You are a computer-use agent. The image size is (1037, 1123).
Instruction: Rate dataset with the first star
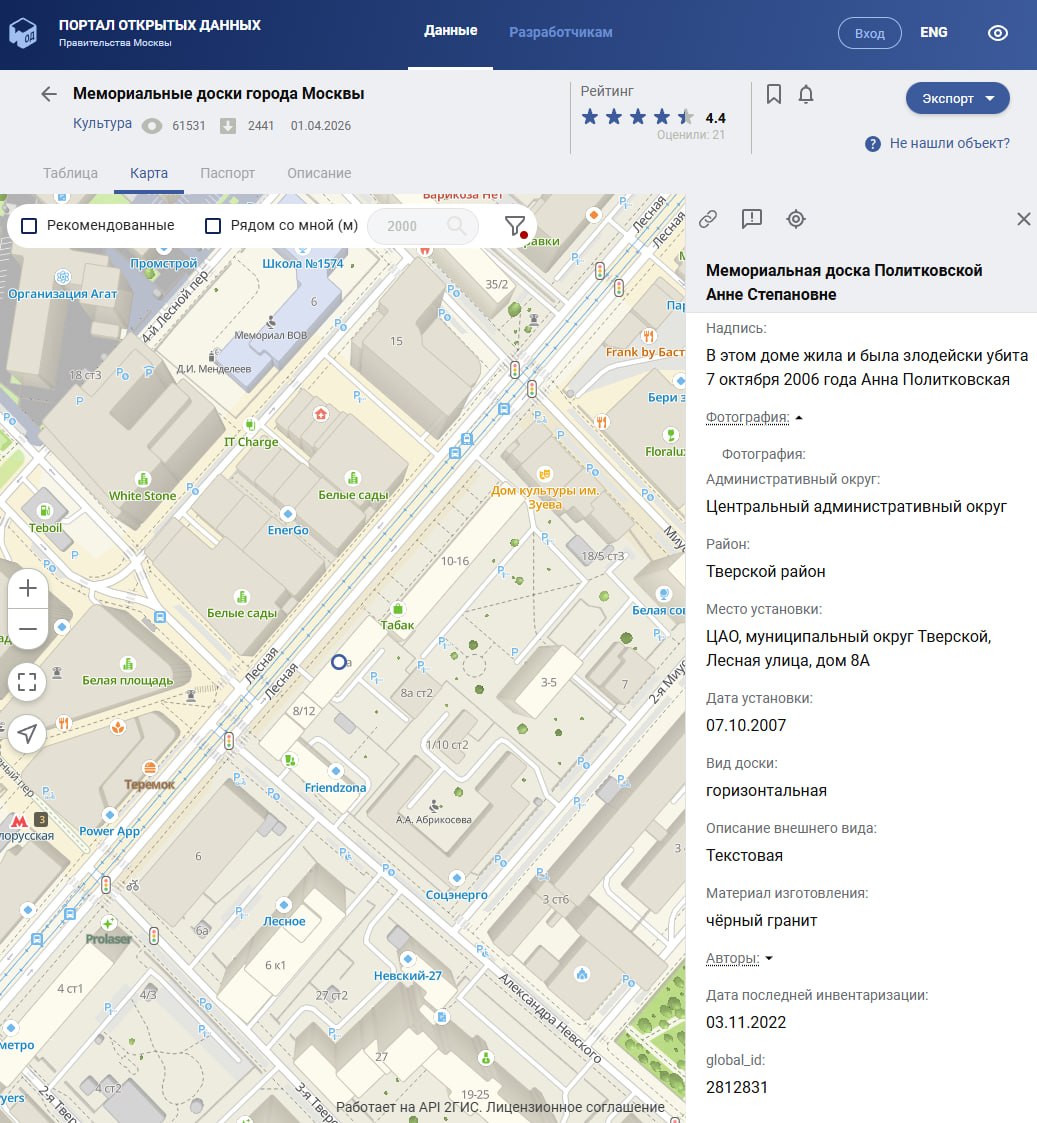pos(589,117)
